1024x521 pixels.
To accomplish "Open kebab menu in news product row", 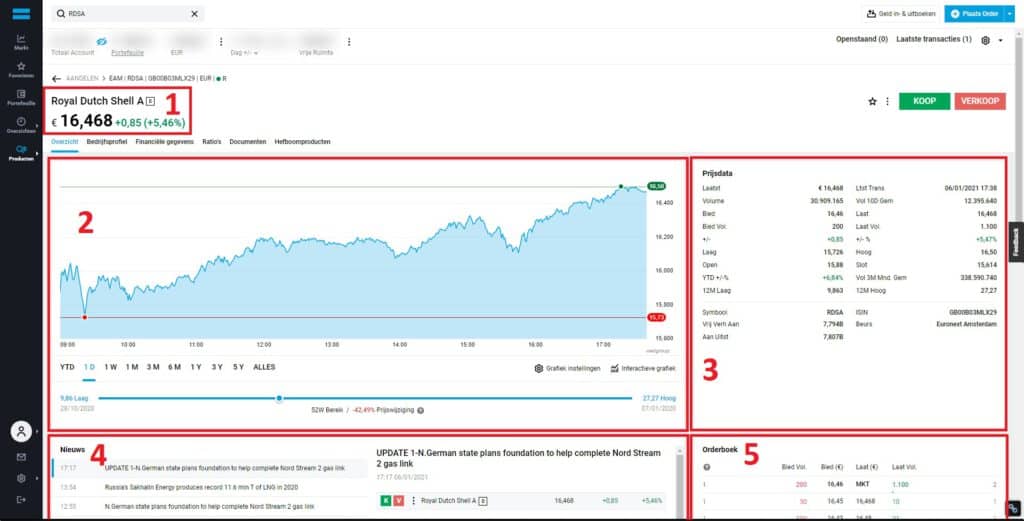I will 413,501.
